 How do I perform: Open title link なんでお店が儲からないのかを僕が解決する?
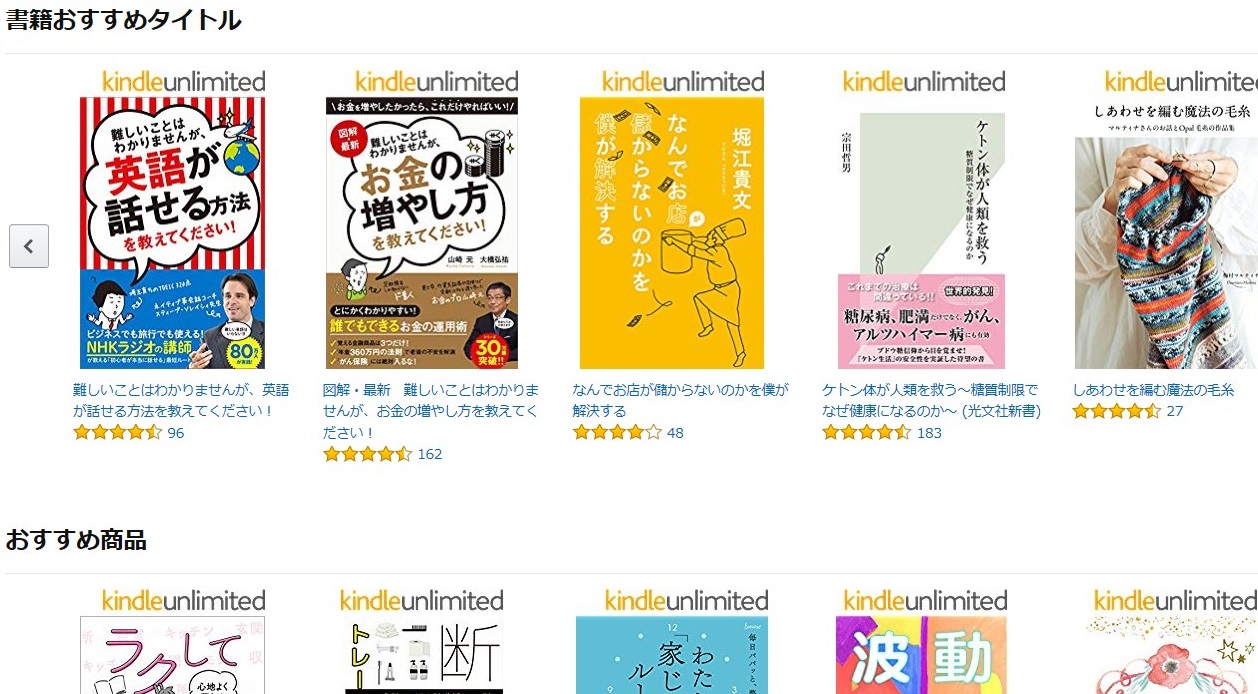tap(680, 400)
